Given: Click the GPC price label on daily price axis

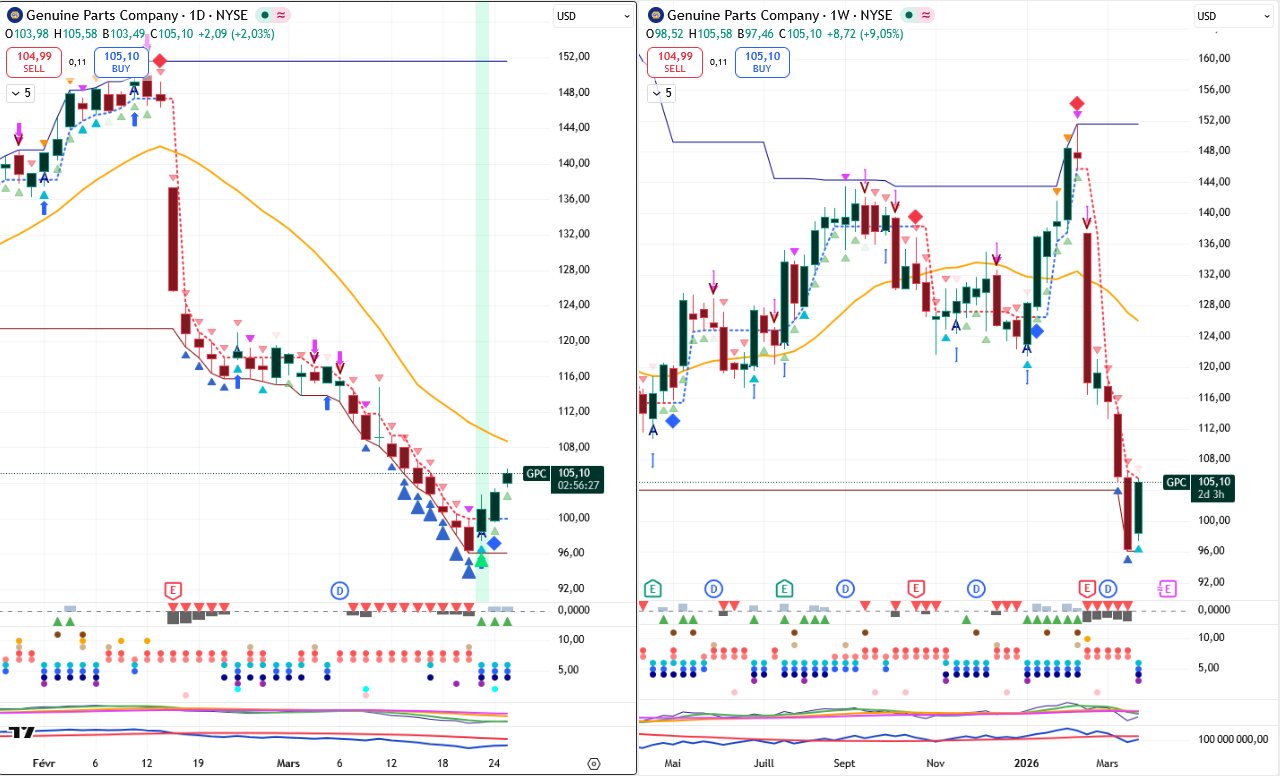Looking at the screenshot, I should tap(537, 474).
